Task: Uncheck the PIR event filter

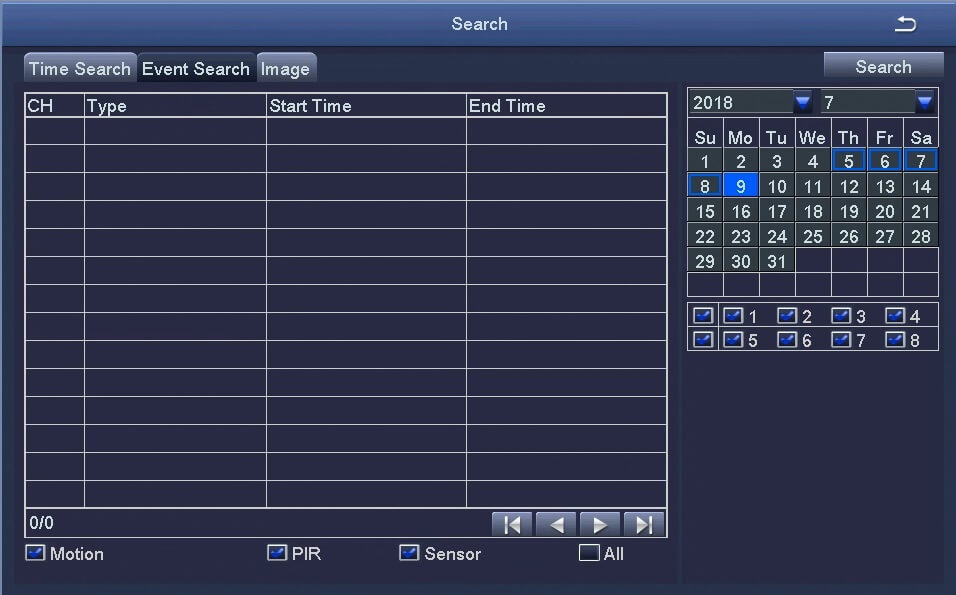Action: 277,553
